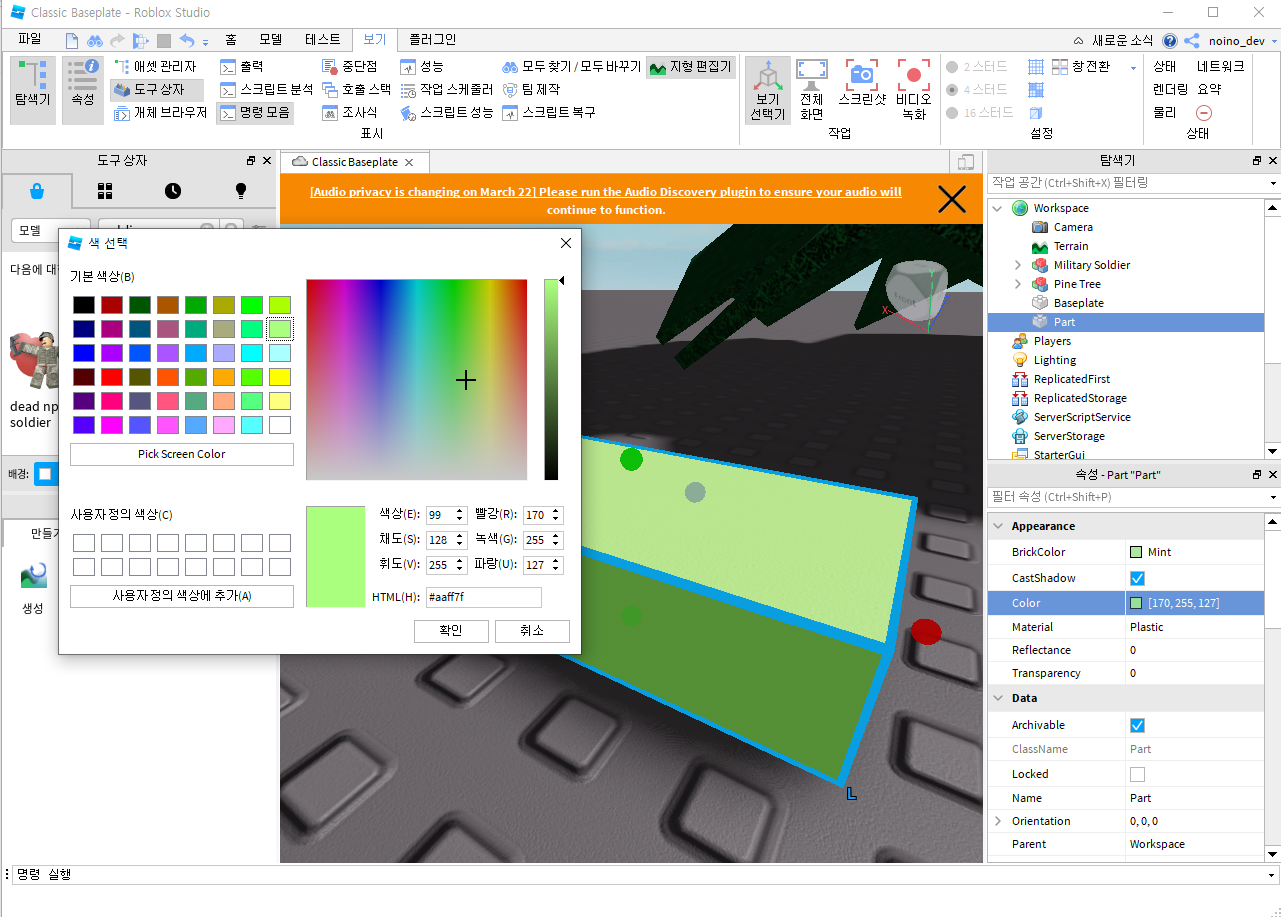Viewport: 1281px width, 917px height.
Task: Switch to Full Screen (전체 화면)
Action: pyautogui.click(x=811, y=90)
